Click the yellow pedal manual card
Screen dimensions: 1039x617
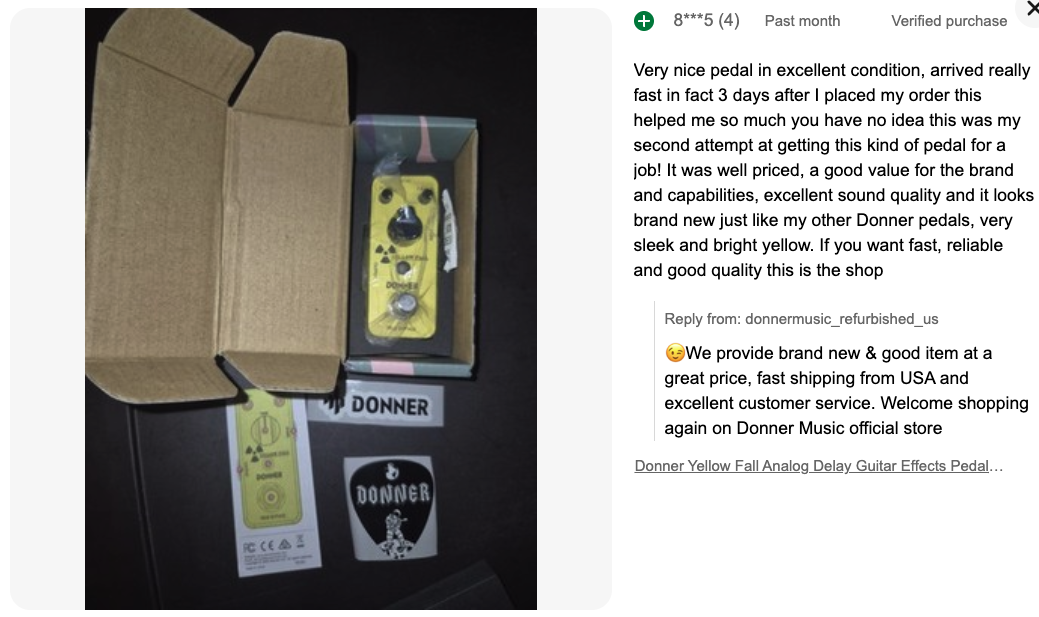[x=272, y=481]
